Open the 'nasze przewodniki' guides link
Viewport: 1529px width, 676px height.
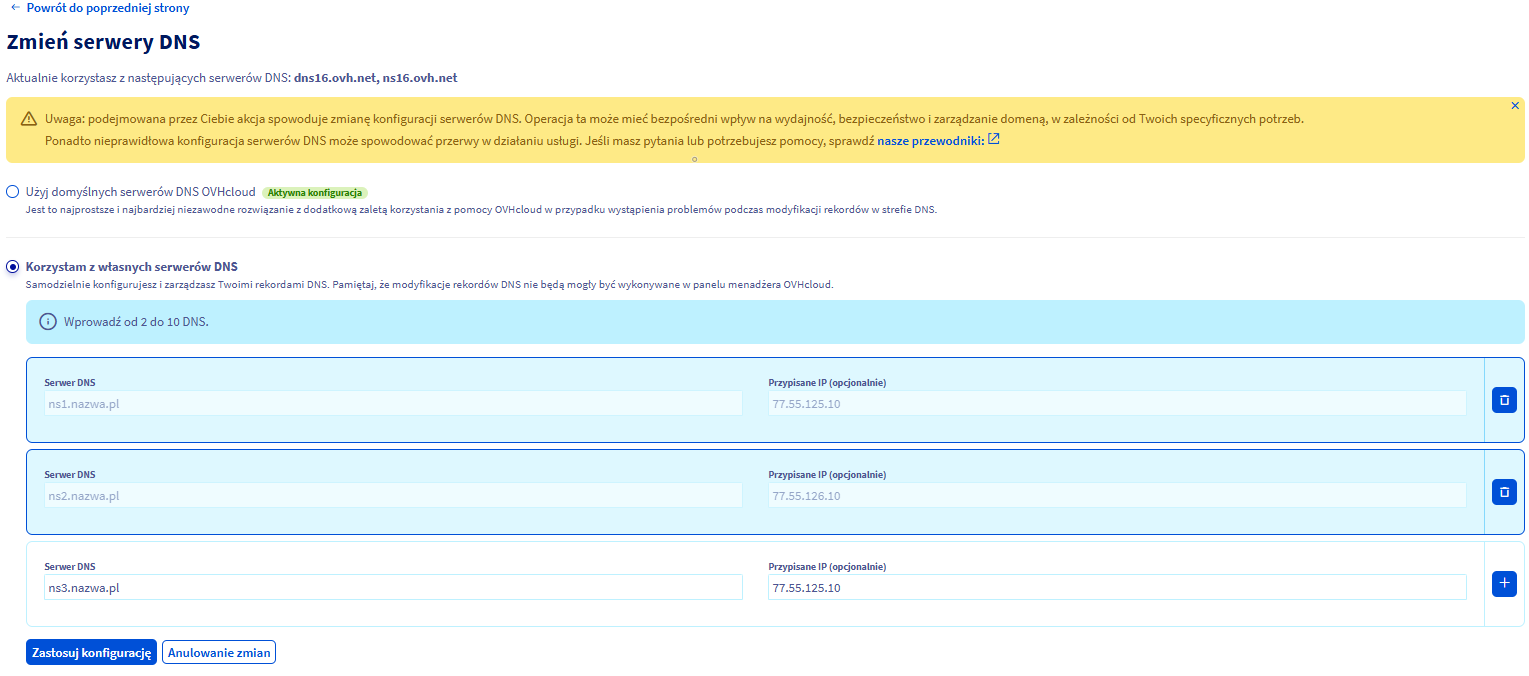[x=930, y=141]
